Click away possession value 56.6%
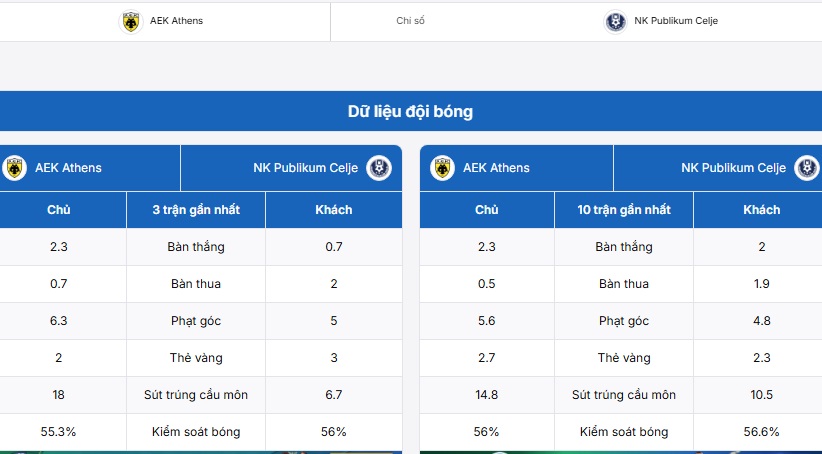 (761, 431)
